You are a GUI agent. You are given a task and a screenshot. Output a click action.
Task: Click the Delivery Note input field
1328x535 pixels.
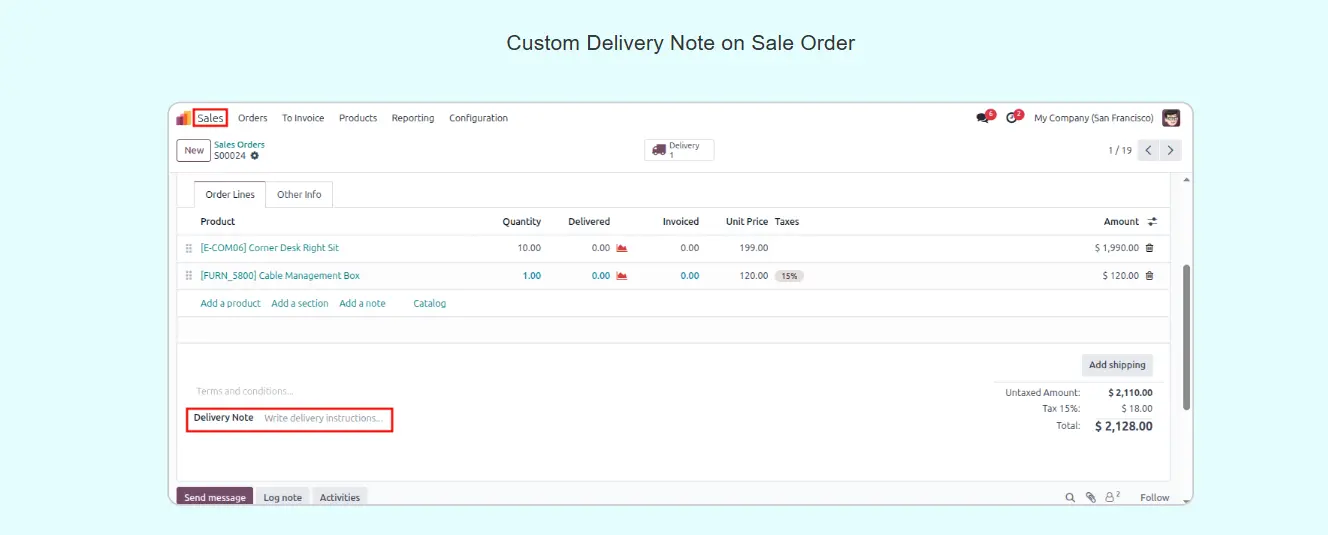coord(322,418)
